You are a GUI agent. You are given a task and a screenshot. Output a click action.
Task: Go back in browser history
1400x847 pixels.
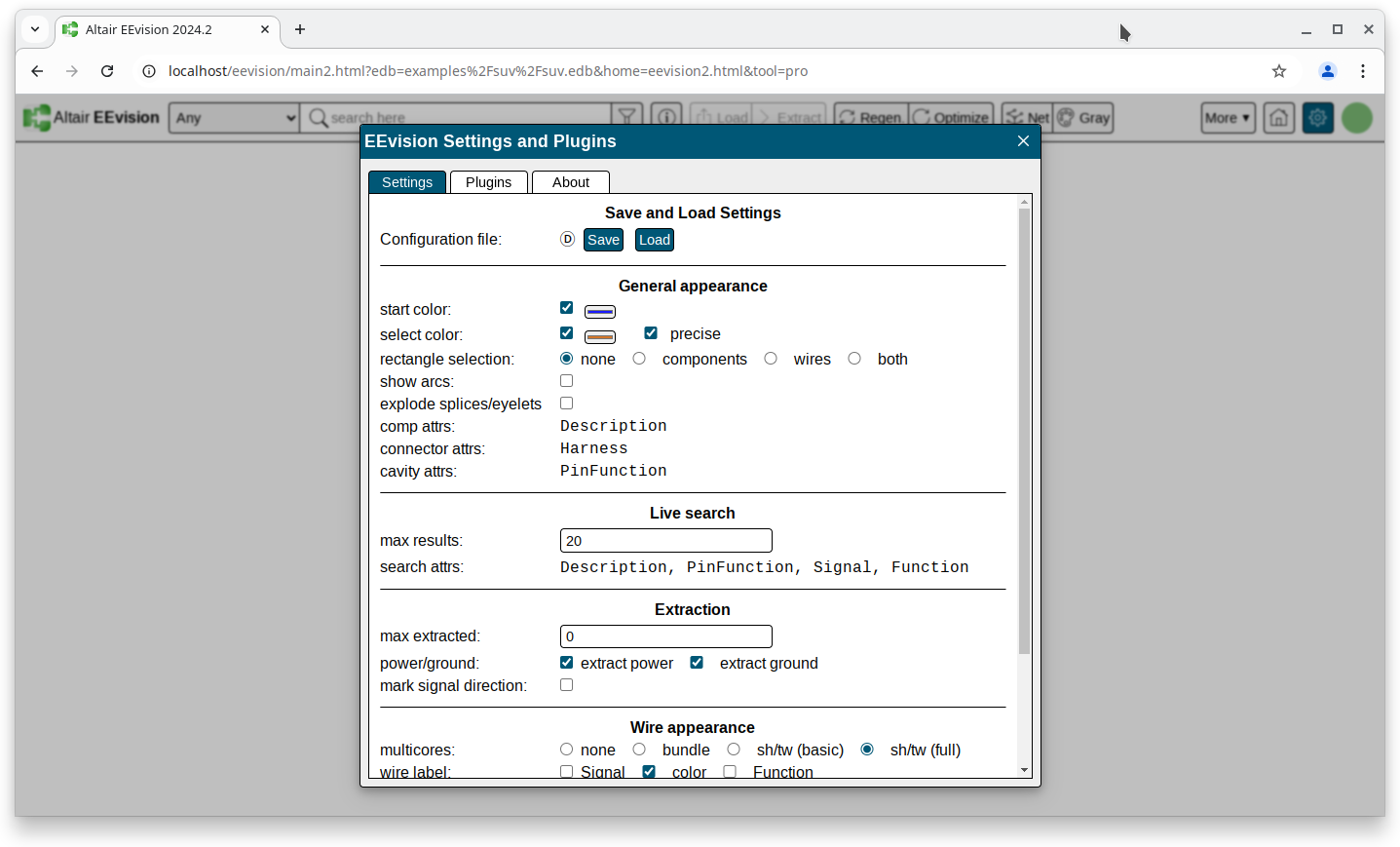point(37,71)
